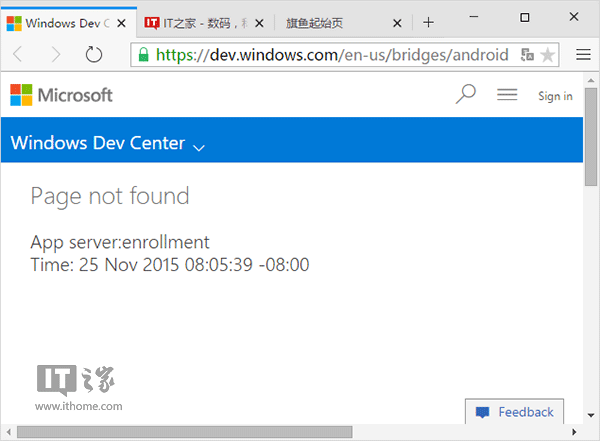Click the browser forward arrow
Image resolution: width=600 pixels, height=441 pixels.
click(55, 55)
